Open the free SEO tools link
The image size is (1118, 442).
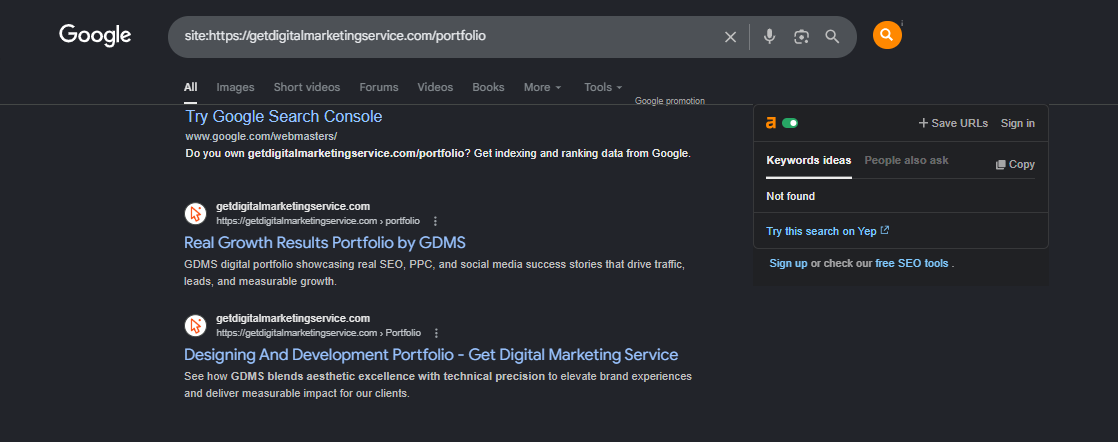[912, 263]
